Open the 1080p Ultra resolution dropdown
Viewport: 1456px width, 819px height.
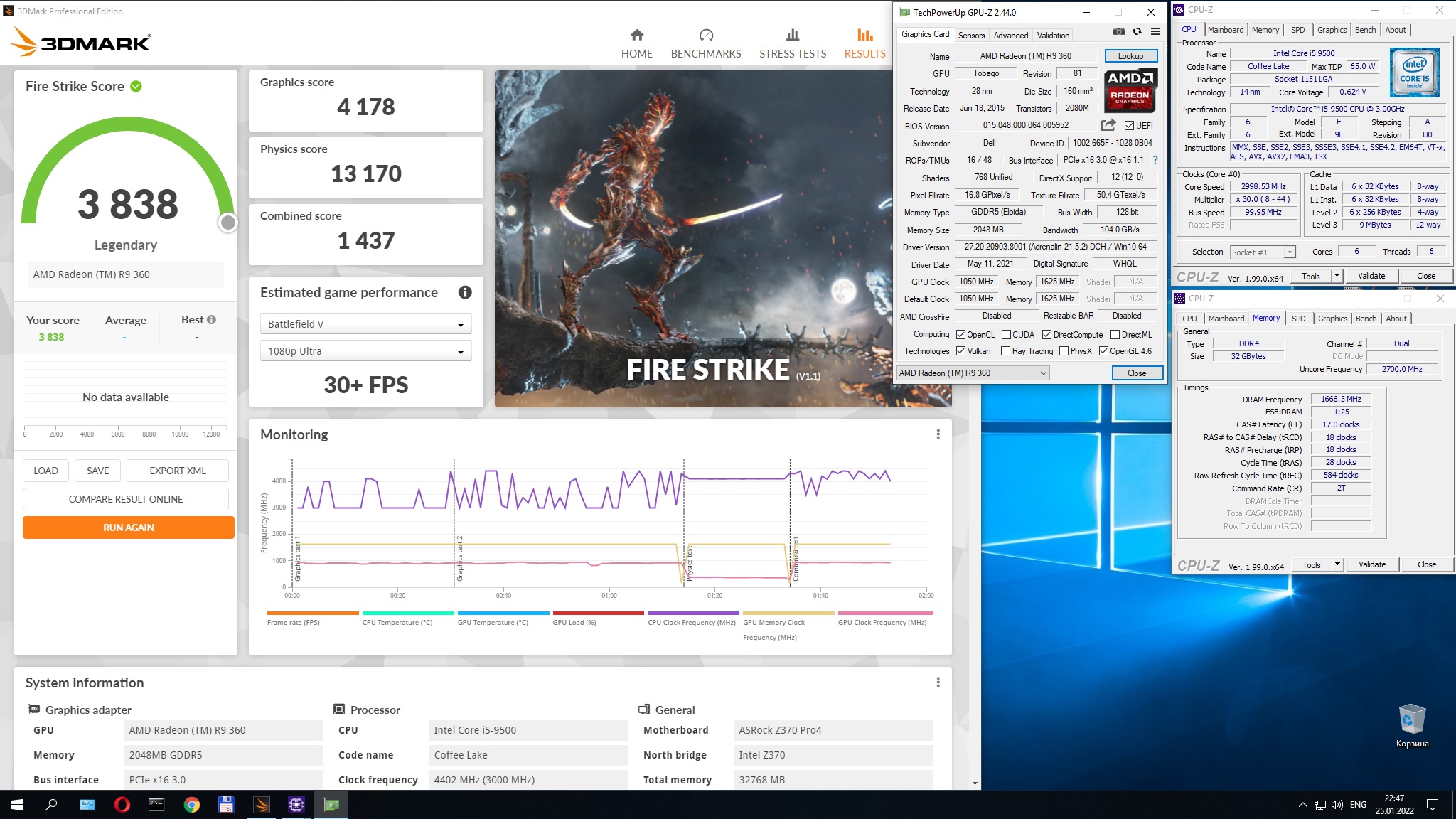365,351
